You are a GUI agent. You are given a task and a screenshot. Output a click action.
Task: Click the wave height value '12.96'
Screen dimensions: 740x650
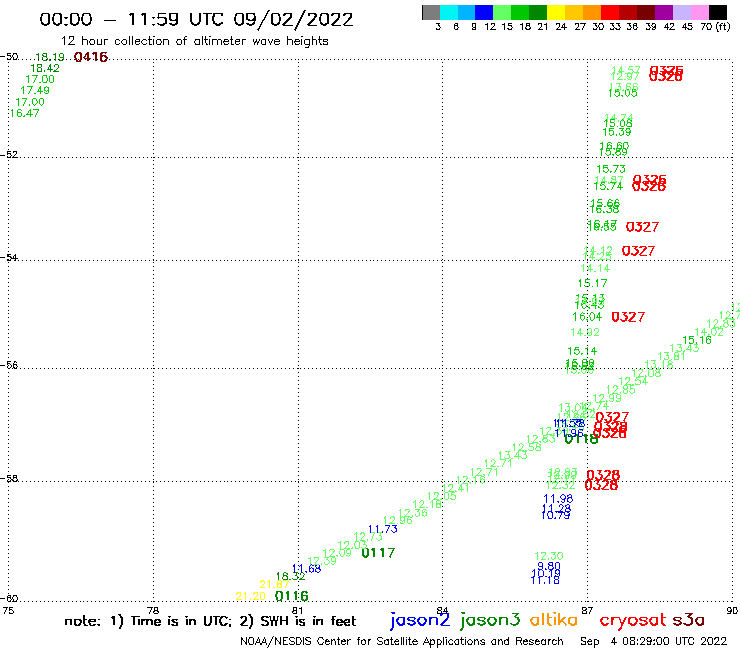click(x=397, y=520)
